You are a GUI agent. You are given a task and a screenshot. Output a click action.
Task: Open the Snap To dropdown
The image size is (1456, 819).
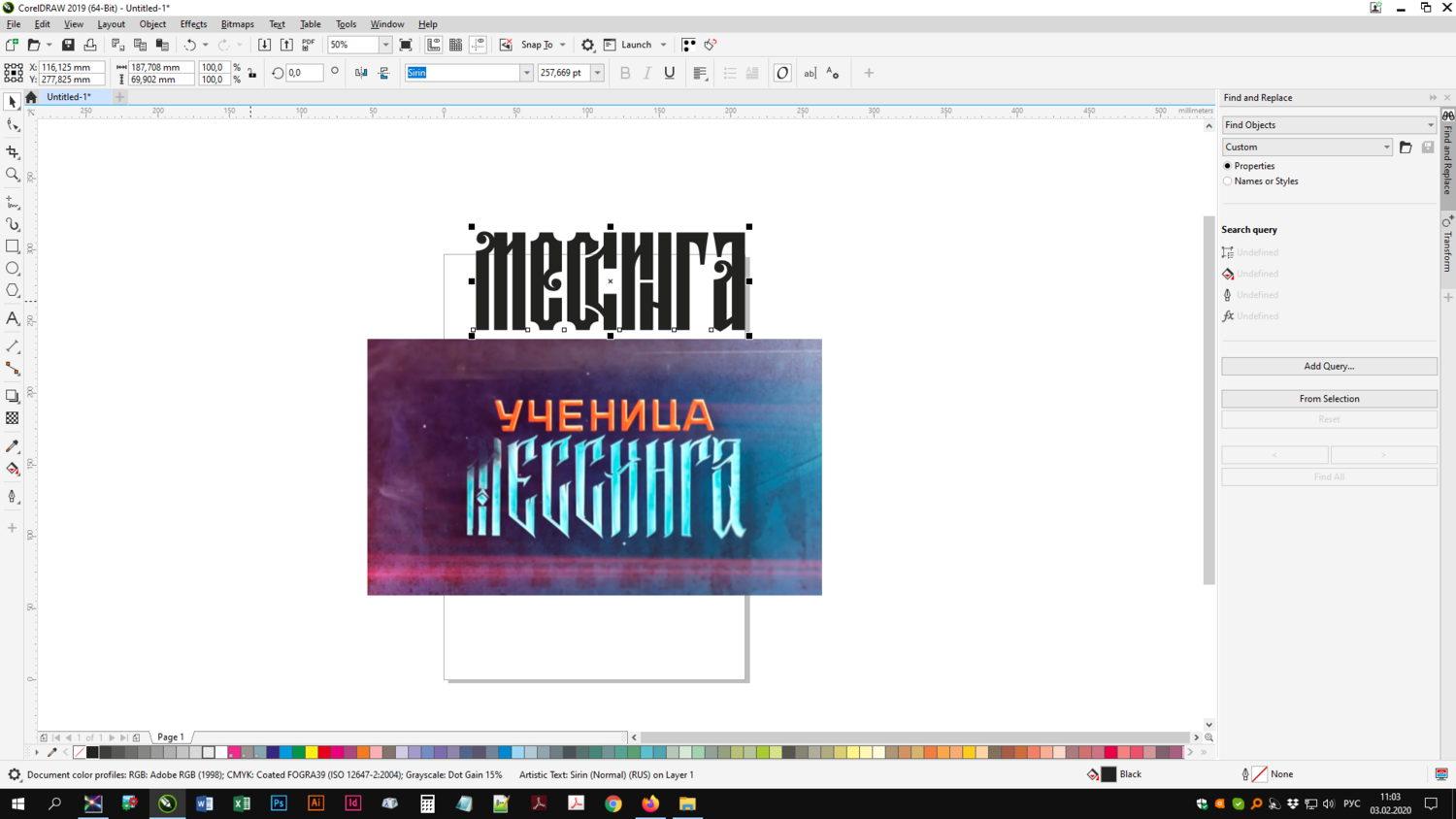563,45
